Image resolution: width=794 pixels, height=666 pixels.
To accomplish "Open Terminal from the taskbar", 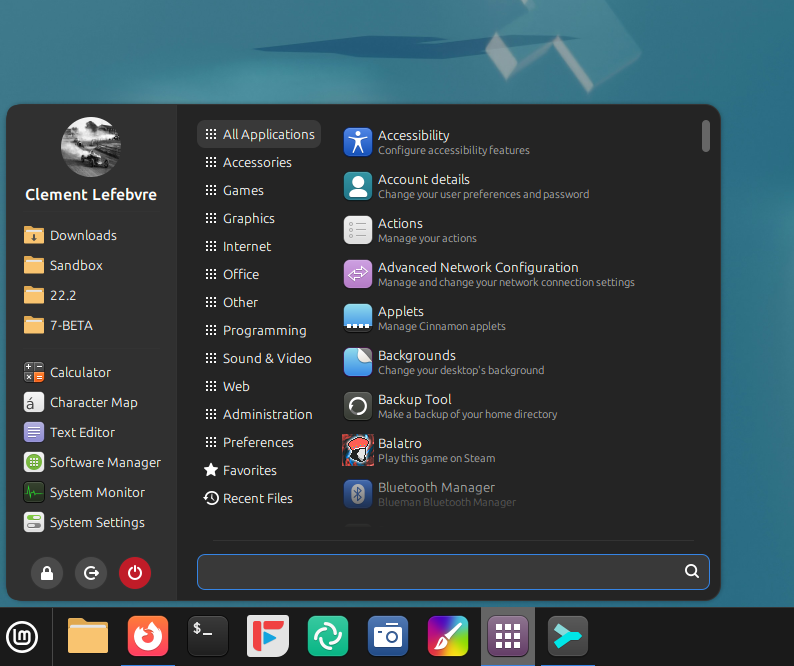I will coord(208,636).
